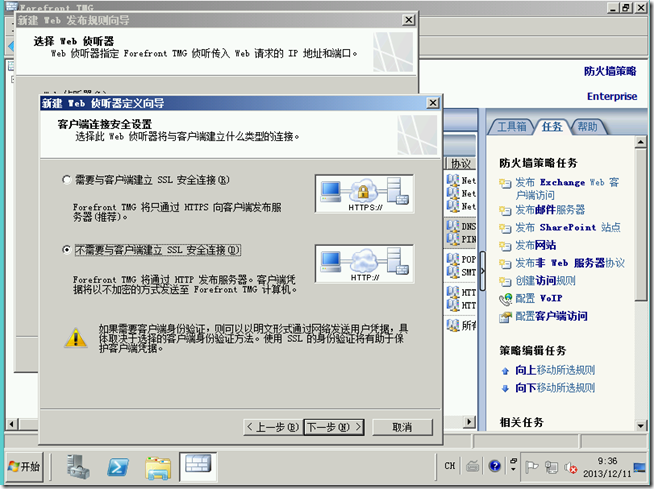Close the New Web publishing rule wizard

coord(409,20)
